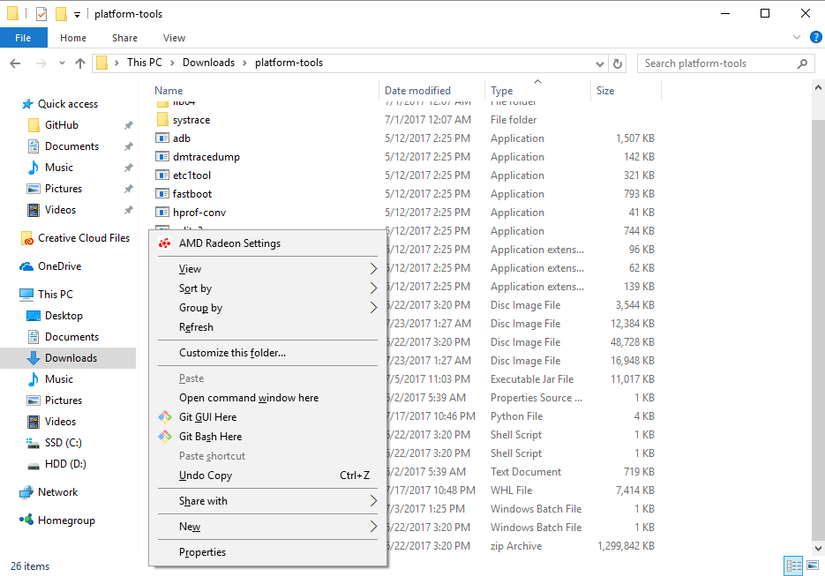This screenshot has width=825, height=576.
Task: Click the fastboot application icon
Action: click(x=164, y=194)
